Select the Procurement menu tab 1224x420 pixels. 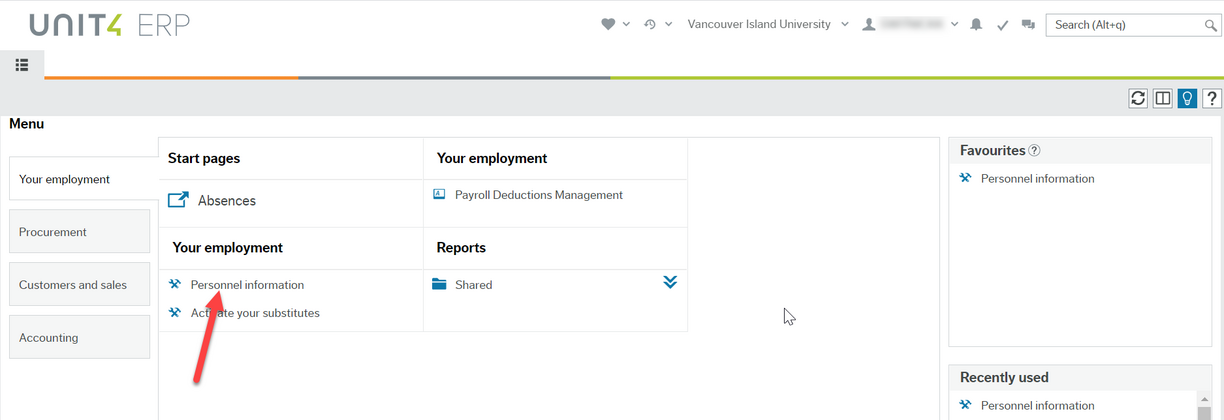[79, 232]
